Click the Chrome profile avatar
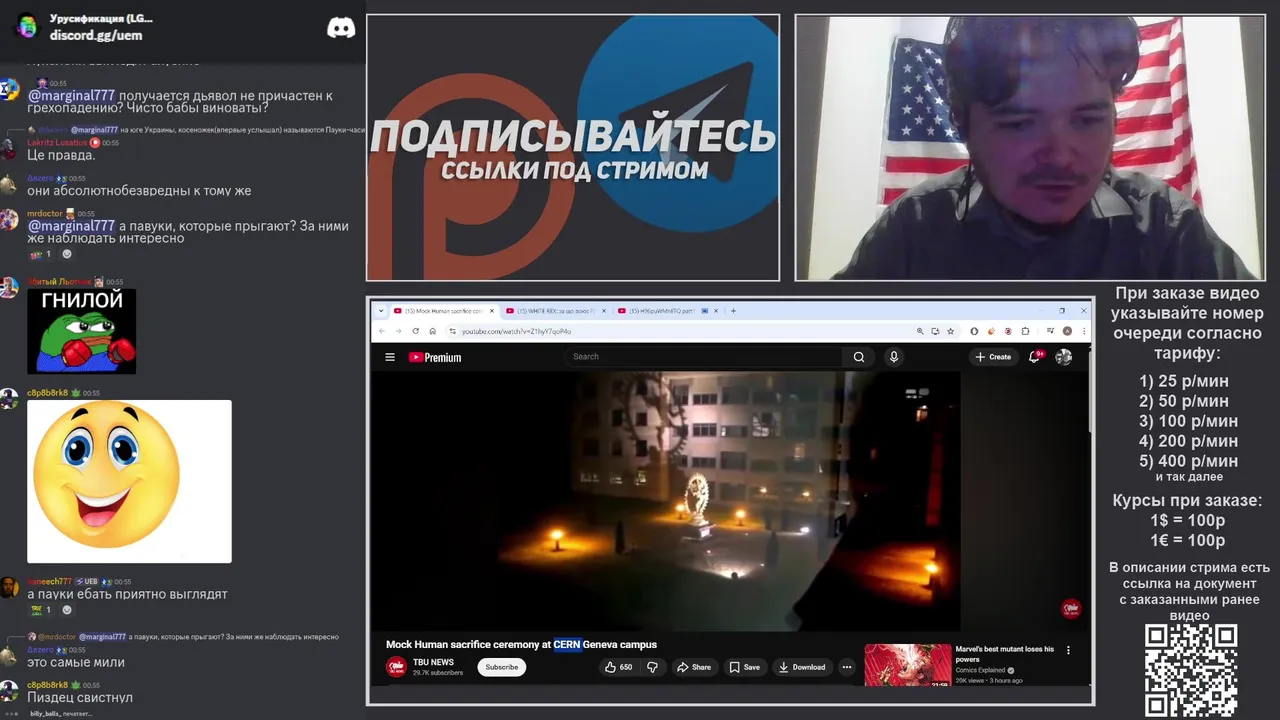Screen dimensions: 1280x720 [x=1067, y=331]
